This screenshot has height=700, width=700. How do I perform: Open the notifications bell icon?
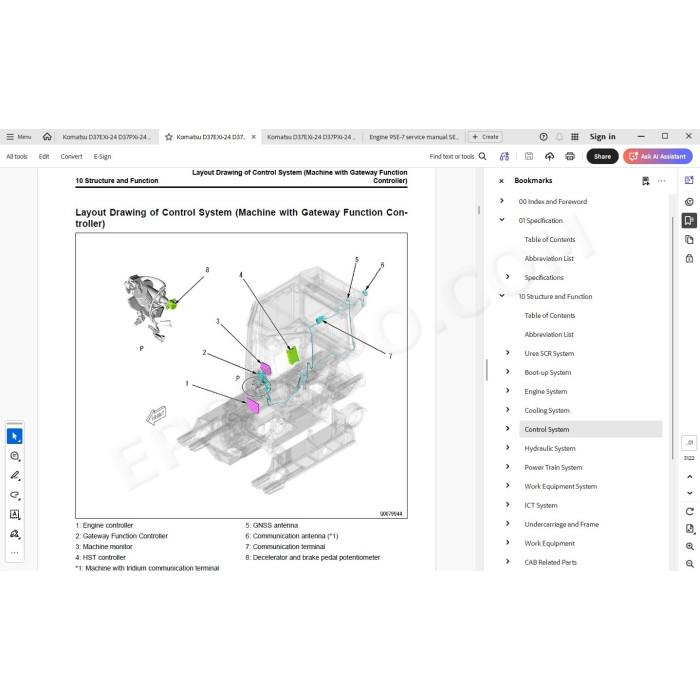pos(559,137)
